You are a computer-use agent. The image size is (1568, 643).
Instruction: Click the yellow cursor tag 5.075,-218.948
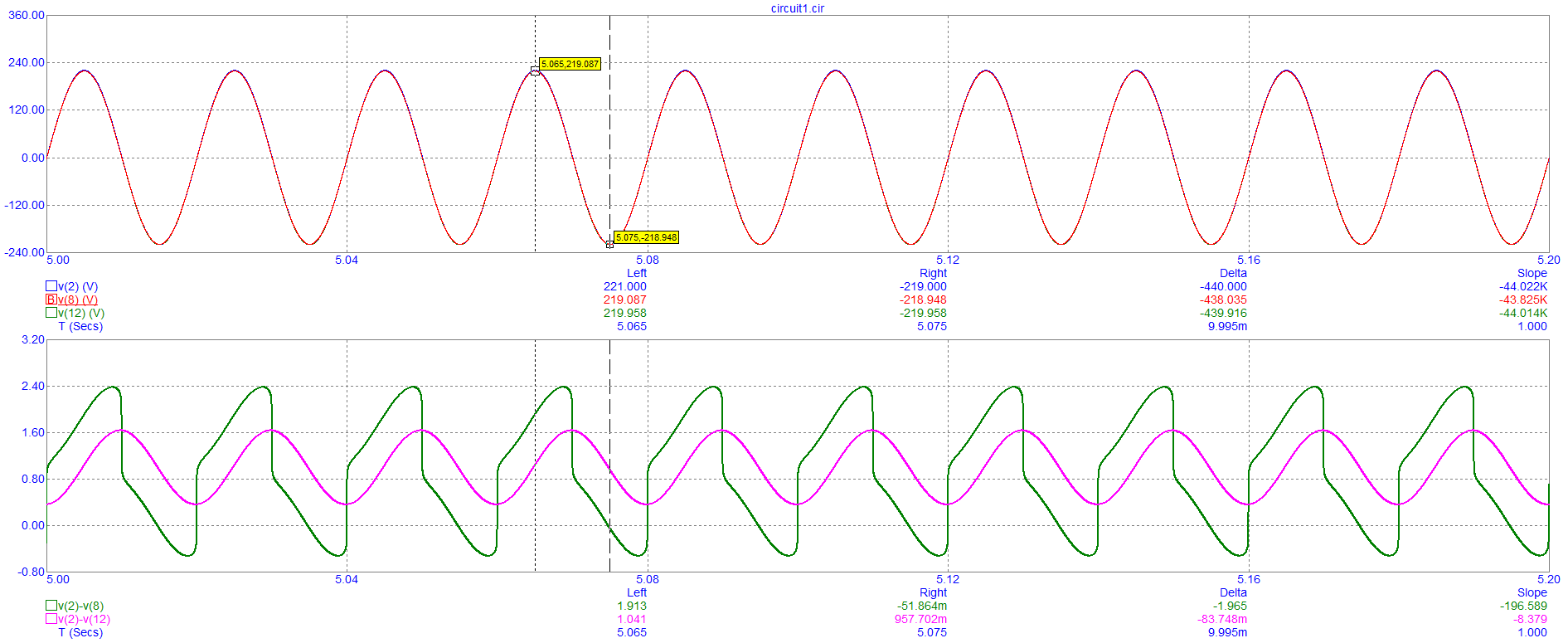tap(646, 237)
